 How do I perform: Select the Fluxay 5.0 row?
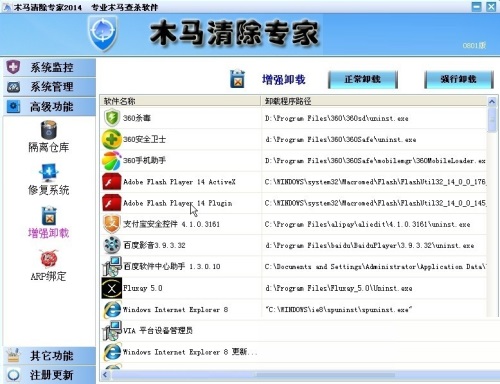coord(293,288)
